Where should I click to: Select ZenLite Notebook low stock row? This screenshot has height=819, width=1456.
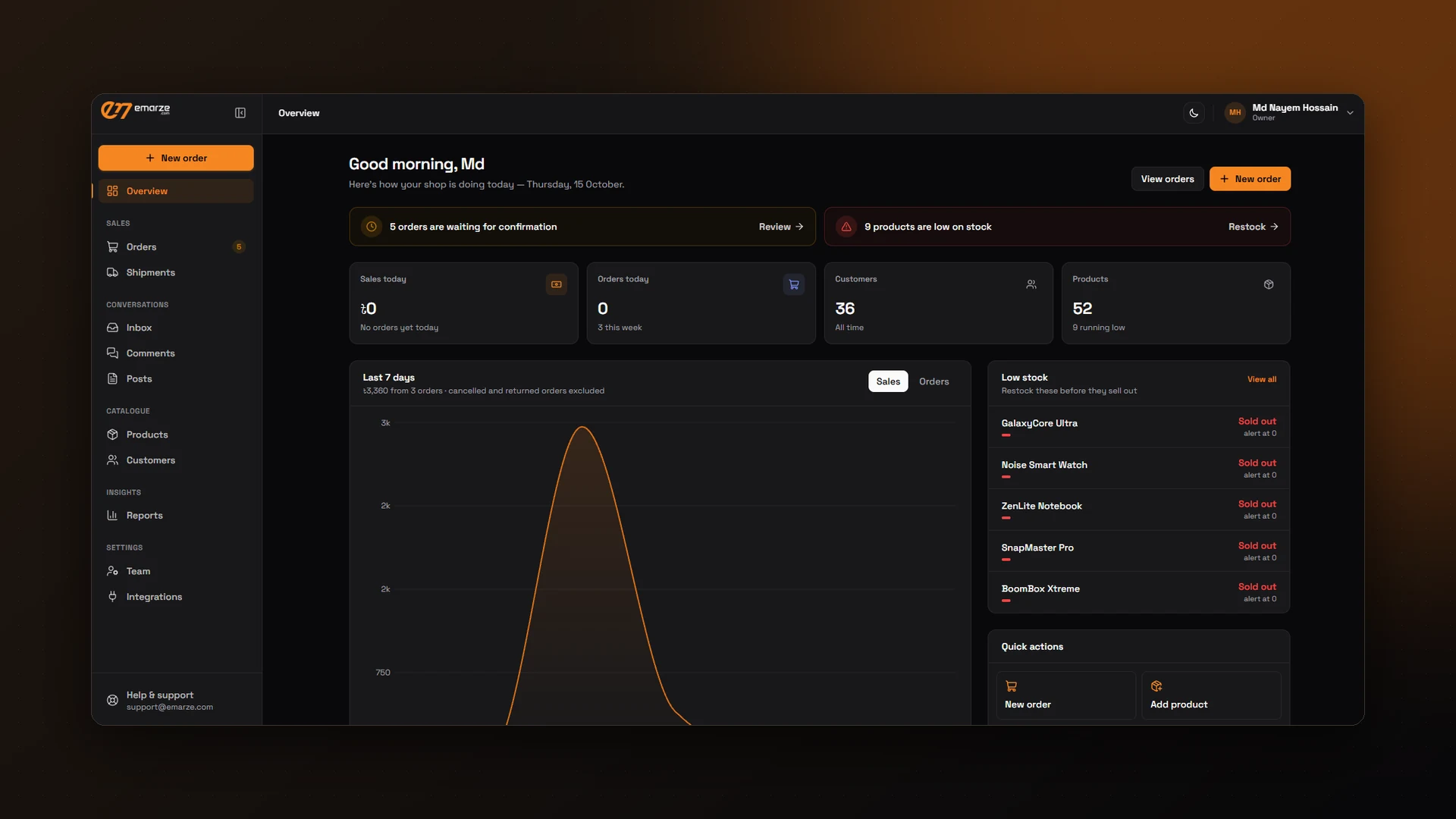(1138, 510)
